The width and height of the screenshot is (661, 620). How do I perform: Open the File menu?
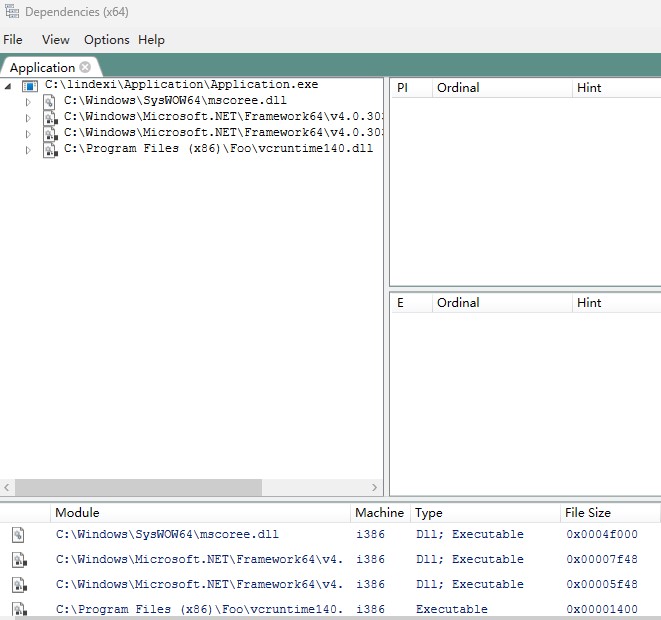point(13,40)
